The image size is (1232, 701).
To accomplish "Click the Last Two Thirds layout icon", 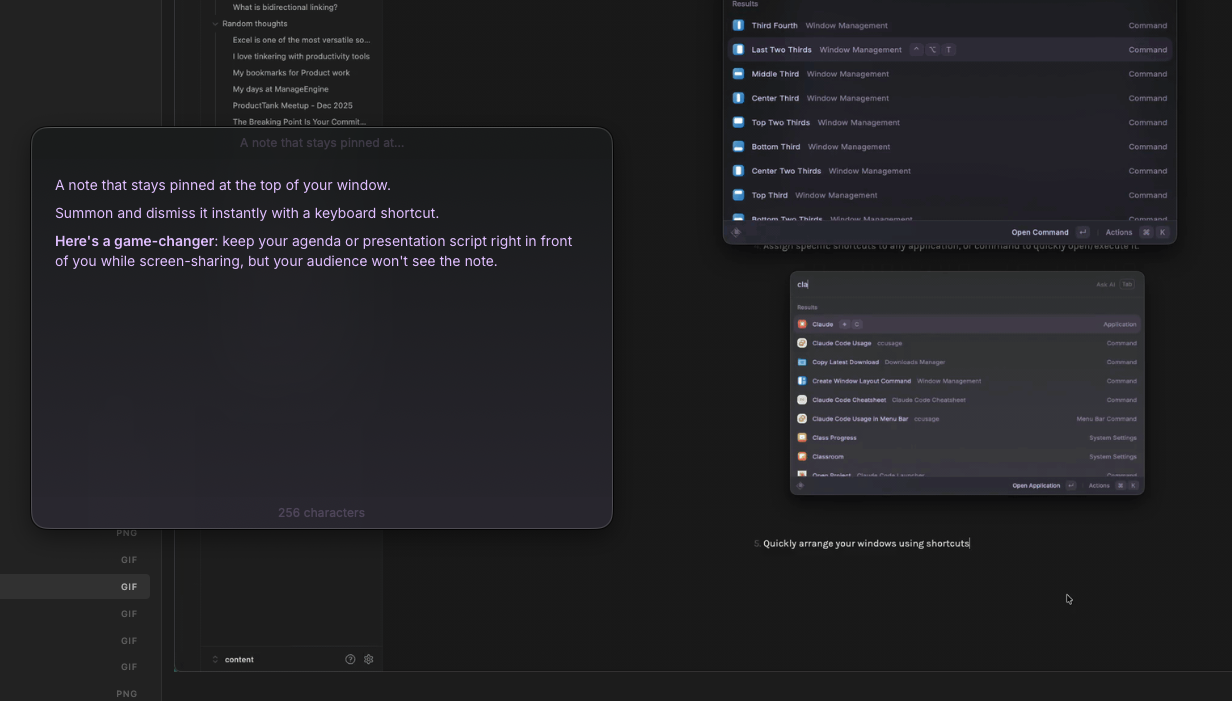I will point(738,50).
